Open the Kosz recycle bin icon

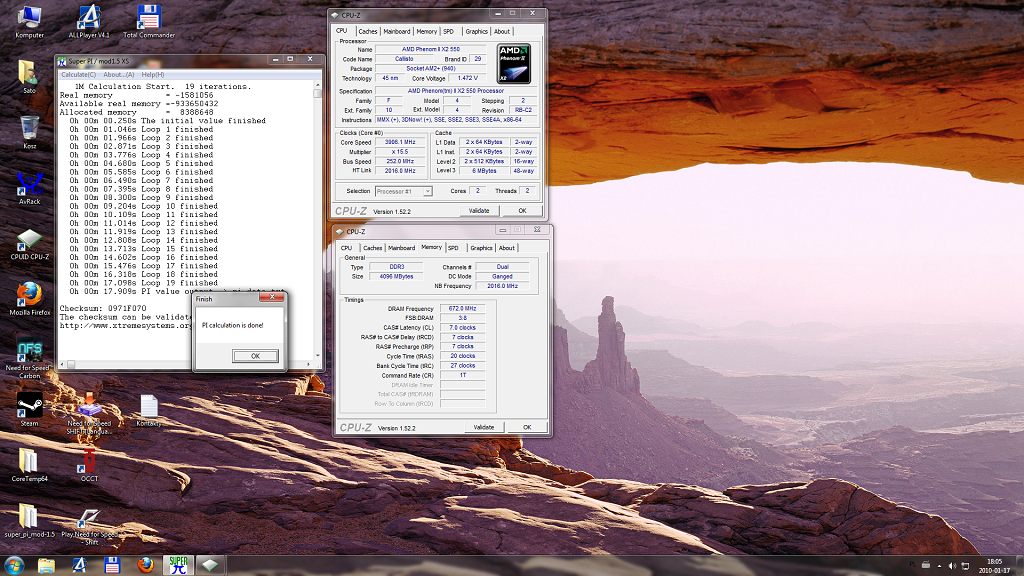tap(29, 128)
